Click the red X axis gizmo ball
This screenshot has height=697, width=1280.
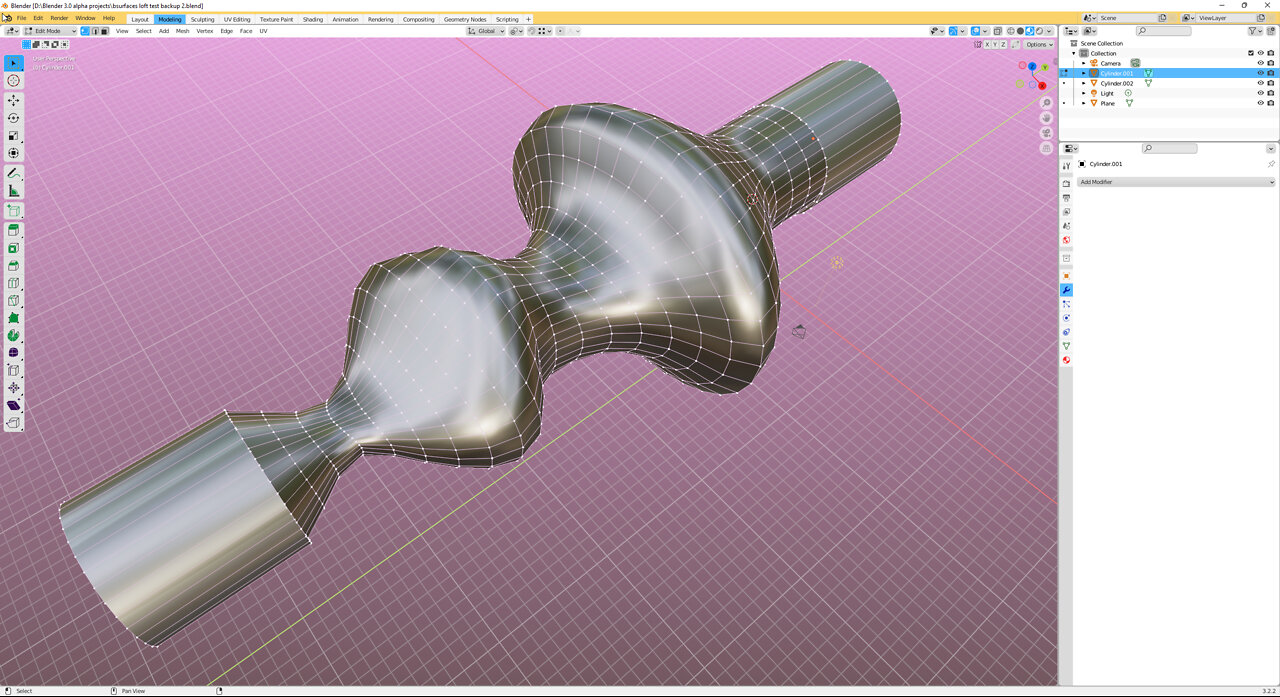click(1041, 86)
